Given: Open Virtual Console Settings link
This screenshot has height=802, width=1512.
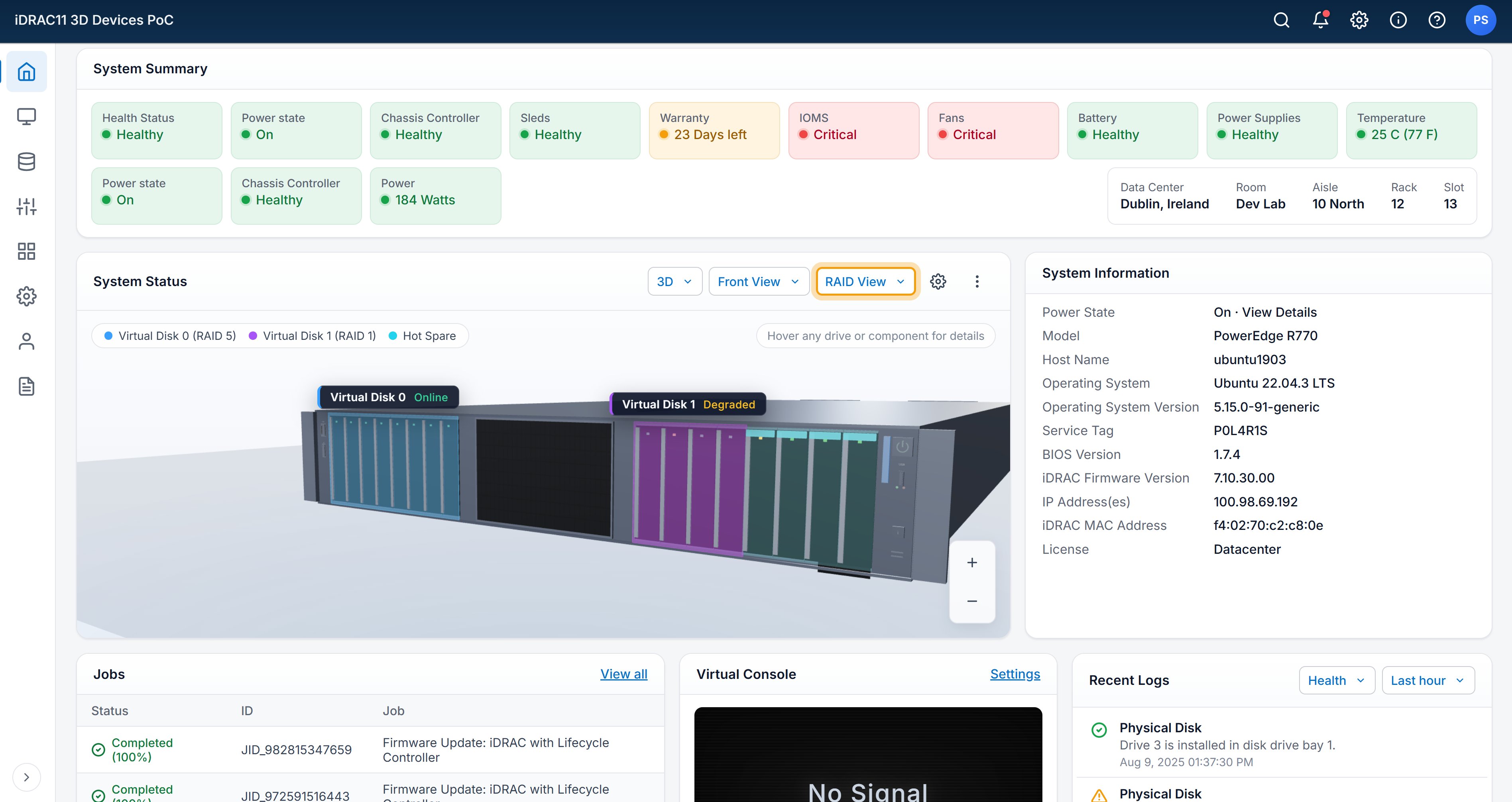Looking at the screenshot, I should (1015, 674).
